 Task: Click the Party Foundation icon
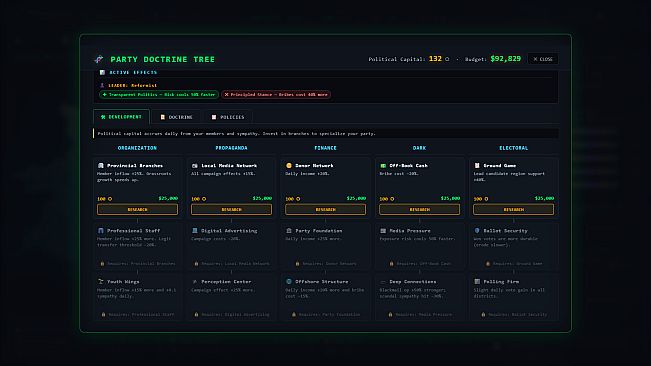[x=289, y=231]
